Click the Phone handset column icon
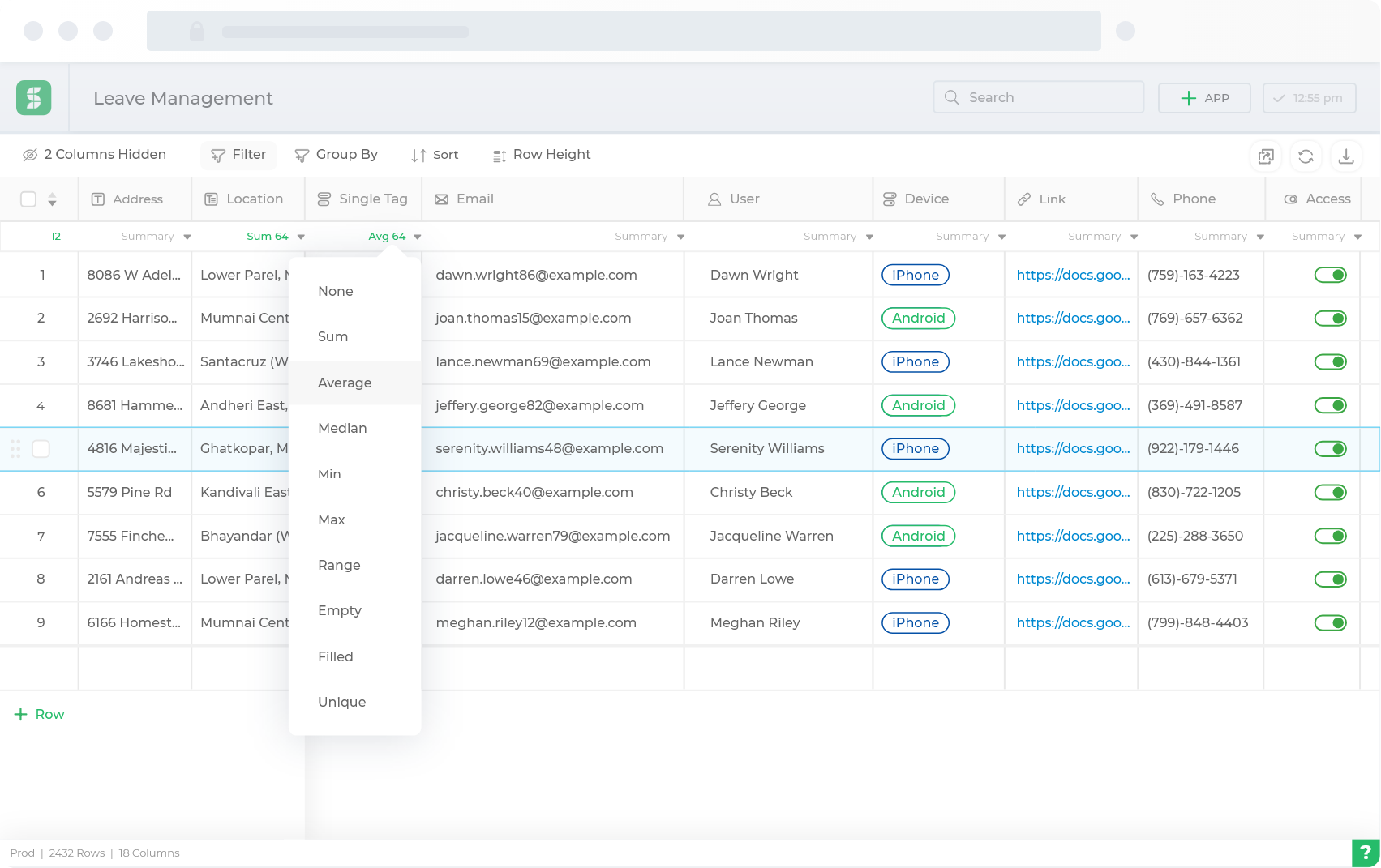 click(1157, 199)
